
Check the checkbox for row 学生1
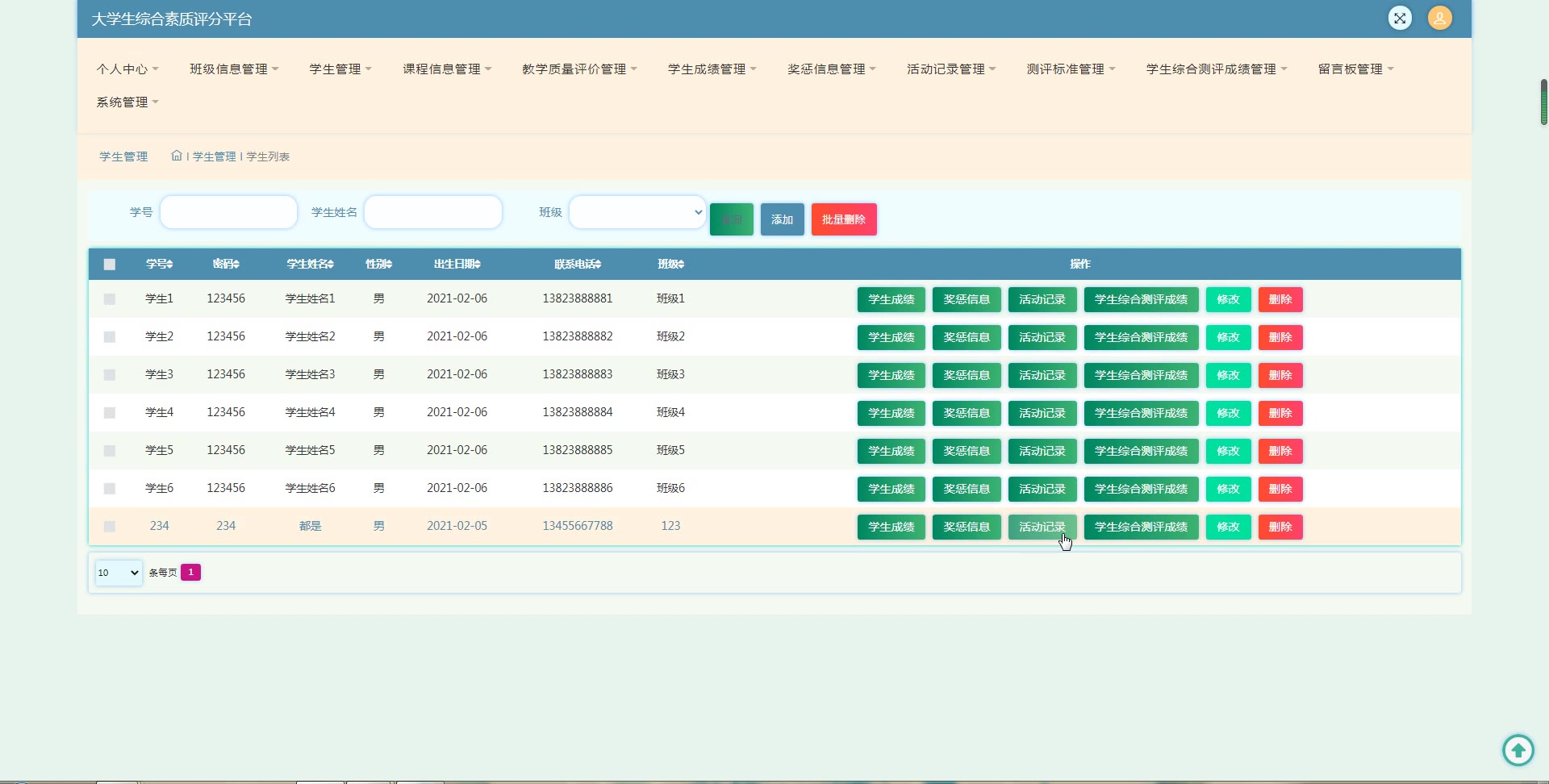point(110,299)
